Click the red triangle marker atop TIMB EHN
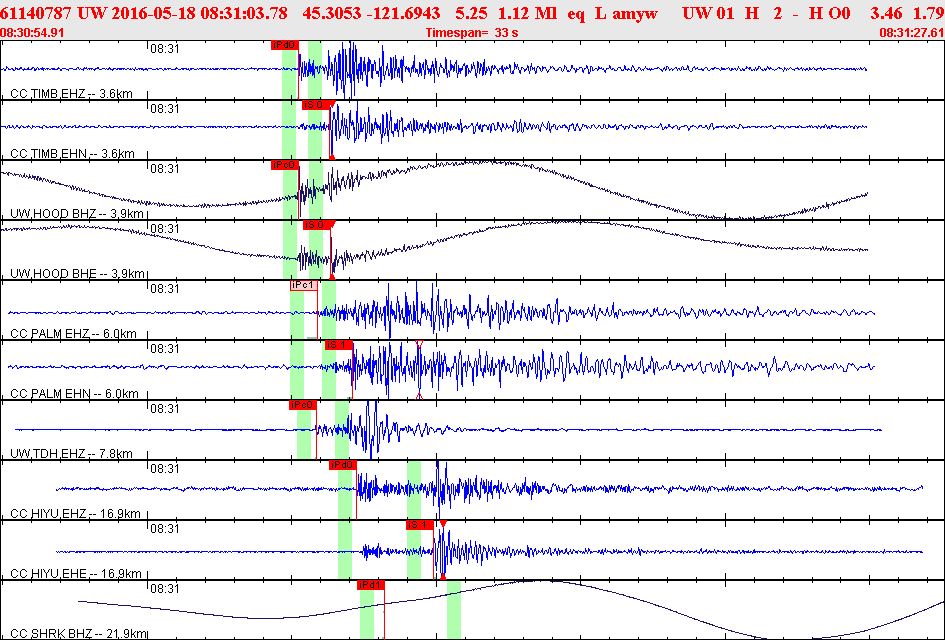The width and height of the screenshot is (945, 640). click(x=332, y=105)
